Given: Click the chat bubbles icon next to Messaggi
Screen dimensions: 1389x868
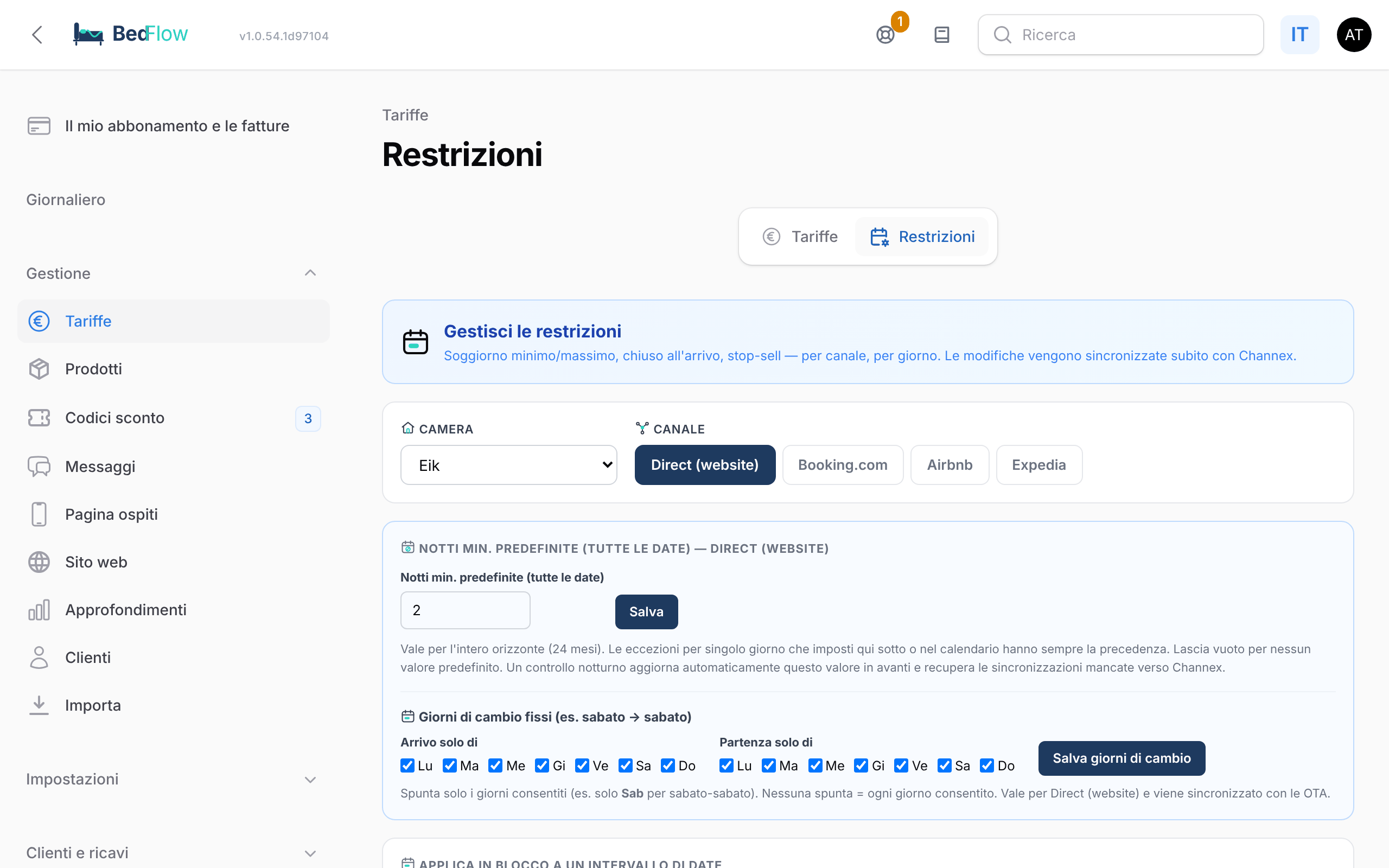Looking at the screenshot, I should 39,466.
